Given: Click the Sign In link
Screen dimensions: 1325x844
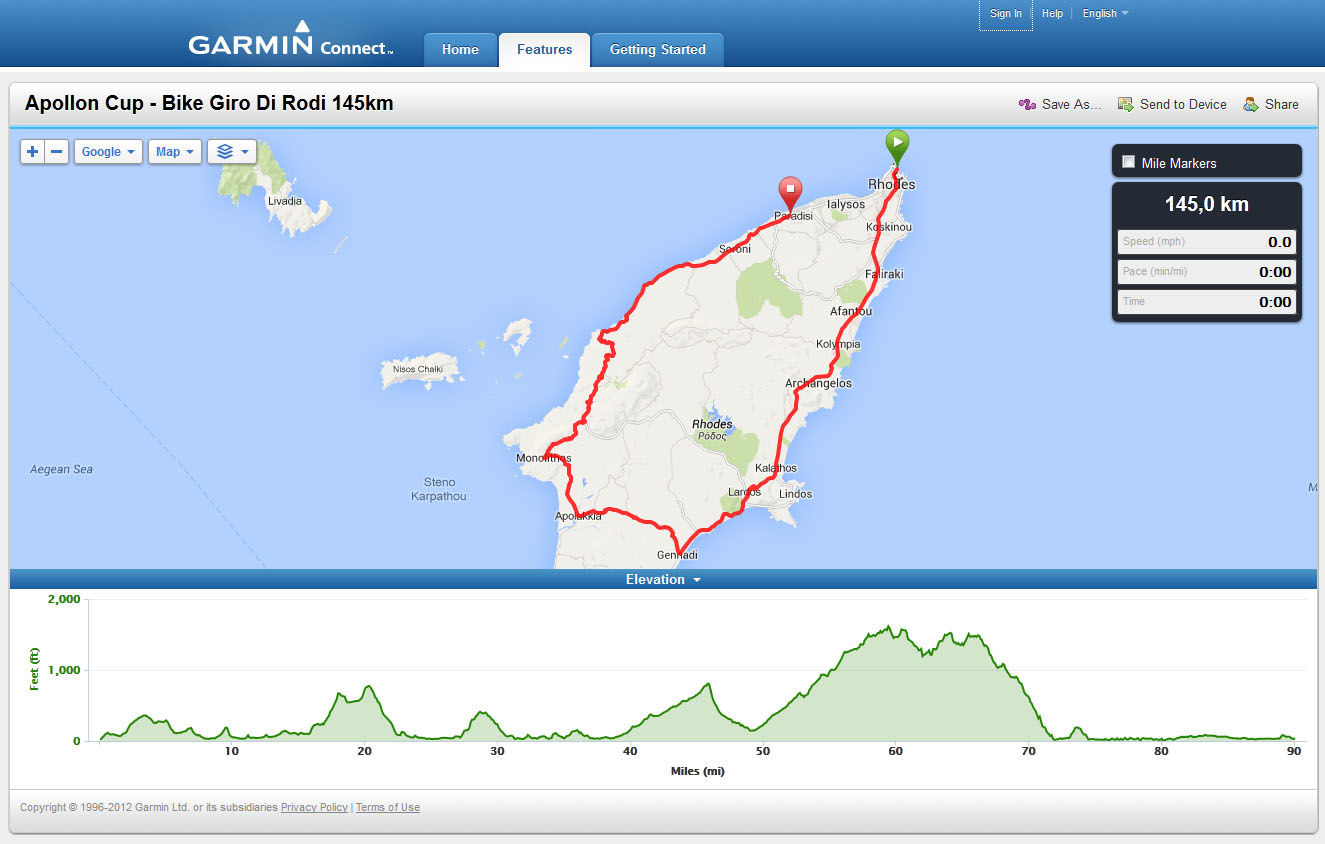Looking at the screenshot, I should coord(1005,14).
